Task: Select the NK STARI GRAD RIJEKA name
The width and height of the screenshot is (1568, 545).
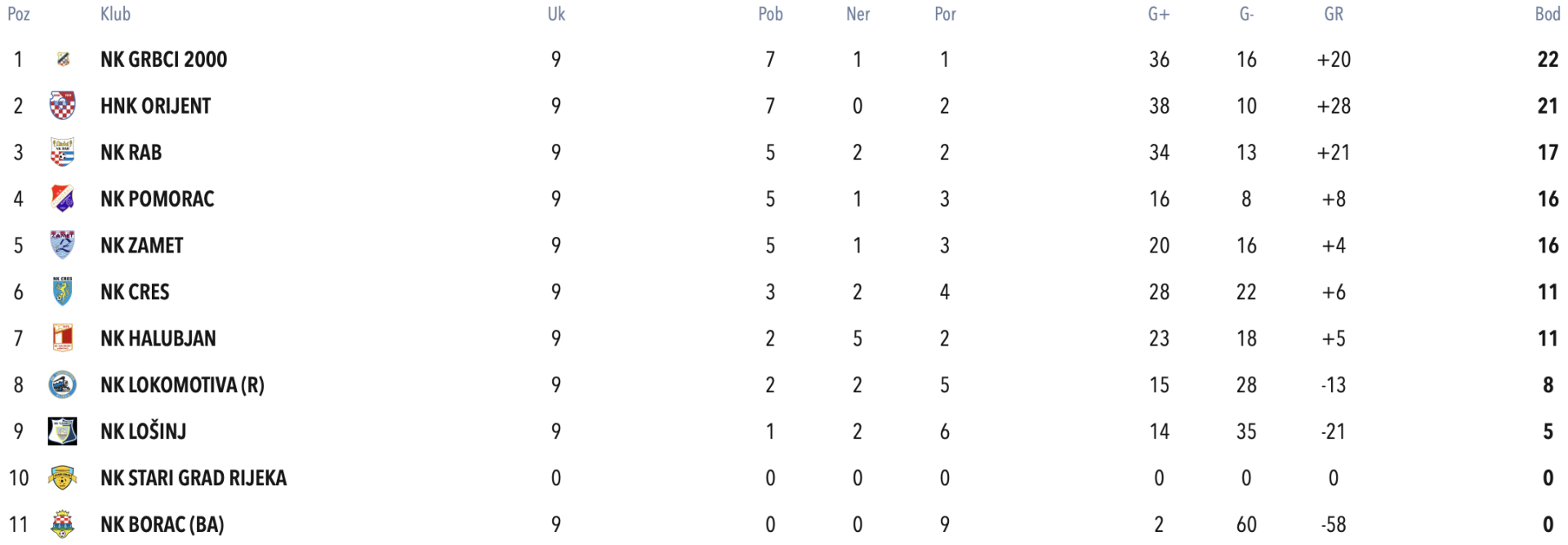Action: click(x=194, y=478)
